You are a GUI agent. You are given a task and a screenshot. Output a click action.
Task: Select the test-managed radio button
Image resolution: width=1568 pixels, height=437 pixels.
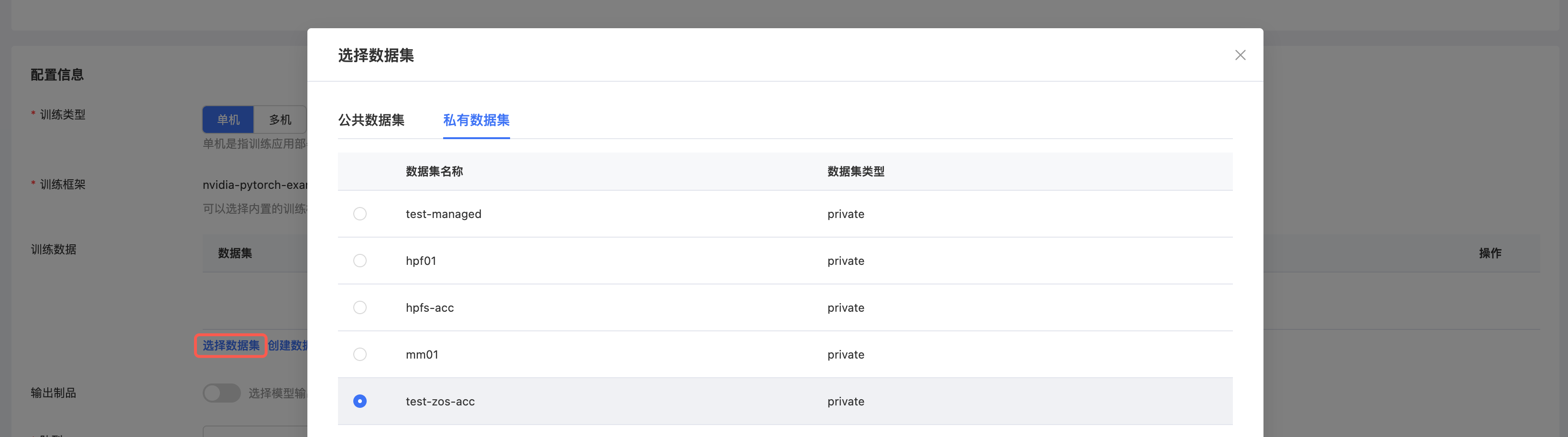pyautogui.click(x=360, y=214)
